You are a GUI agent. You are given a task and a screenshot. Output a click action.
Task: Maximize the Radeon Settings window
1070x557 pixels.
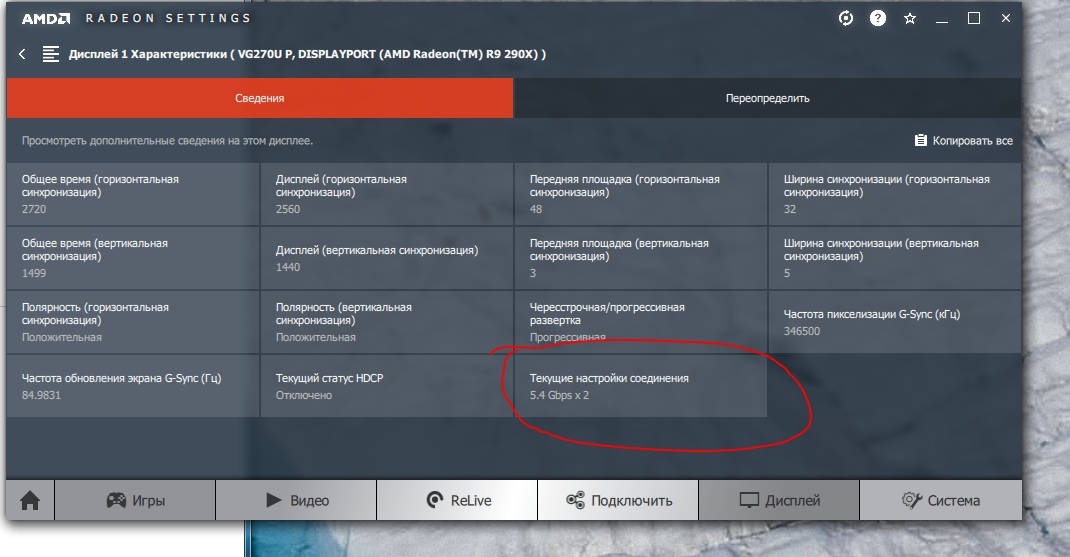point(974,18)
